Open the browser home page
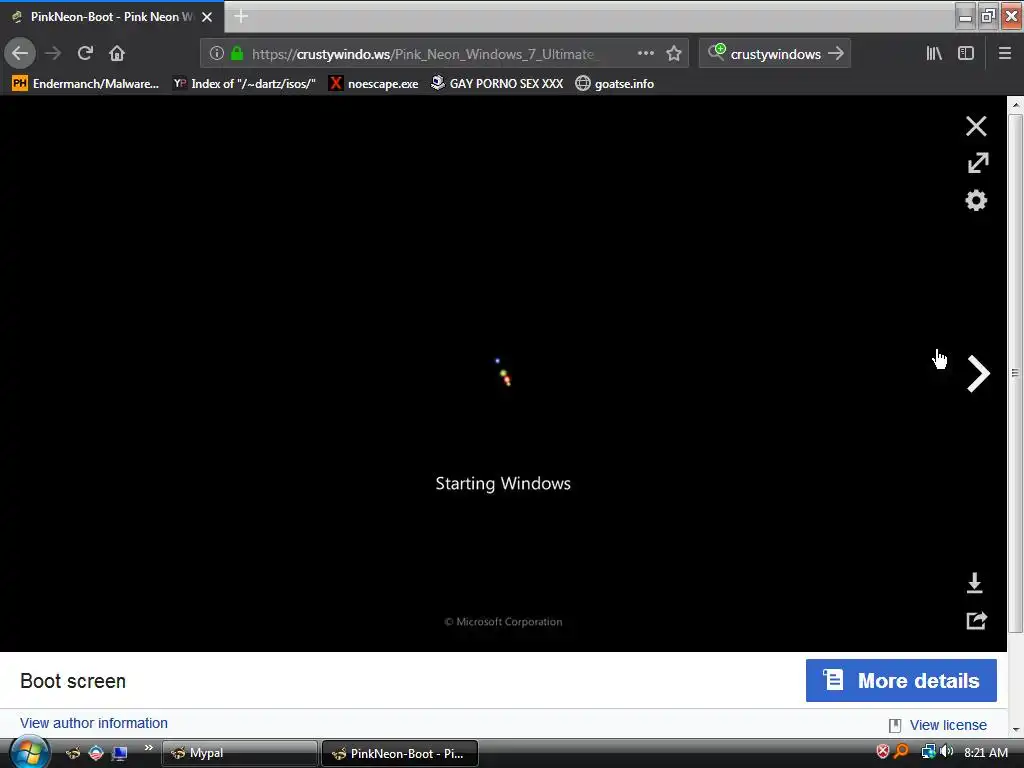Image resolution: width=1024 pixels, height=768 pixels. pos(117,53)
